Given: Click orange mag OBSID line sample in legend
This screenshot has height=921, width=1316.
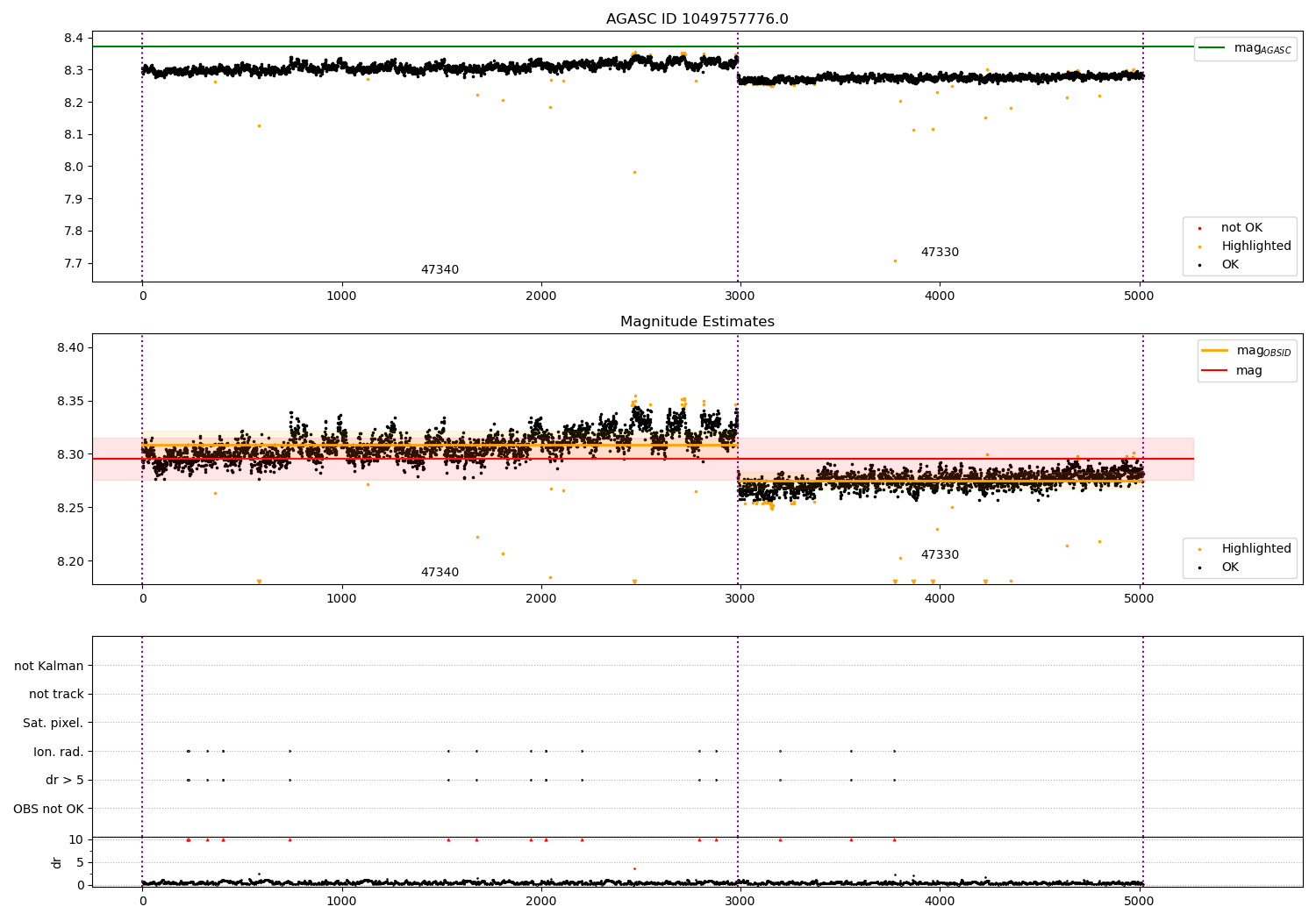Looking at the screenshot, I should tap(1214, 351).
